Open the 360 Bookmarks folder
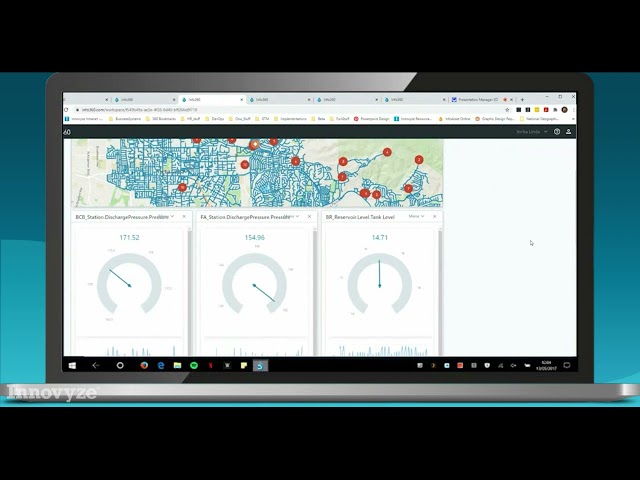 point(161,119)
